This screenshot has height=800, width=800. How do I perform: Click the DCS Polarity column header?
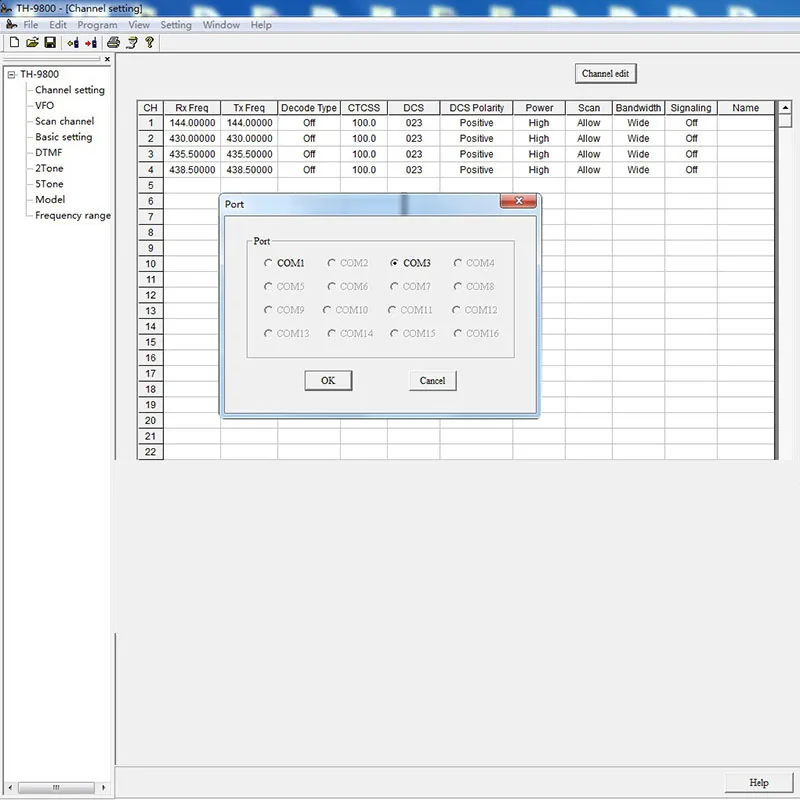pos(476,108)
